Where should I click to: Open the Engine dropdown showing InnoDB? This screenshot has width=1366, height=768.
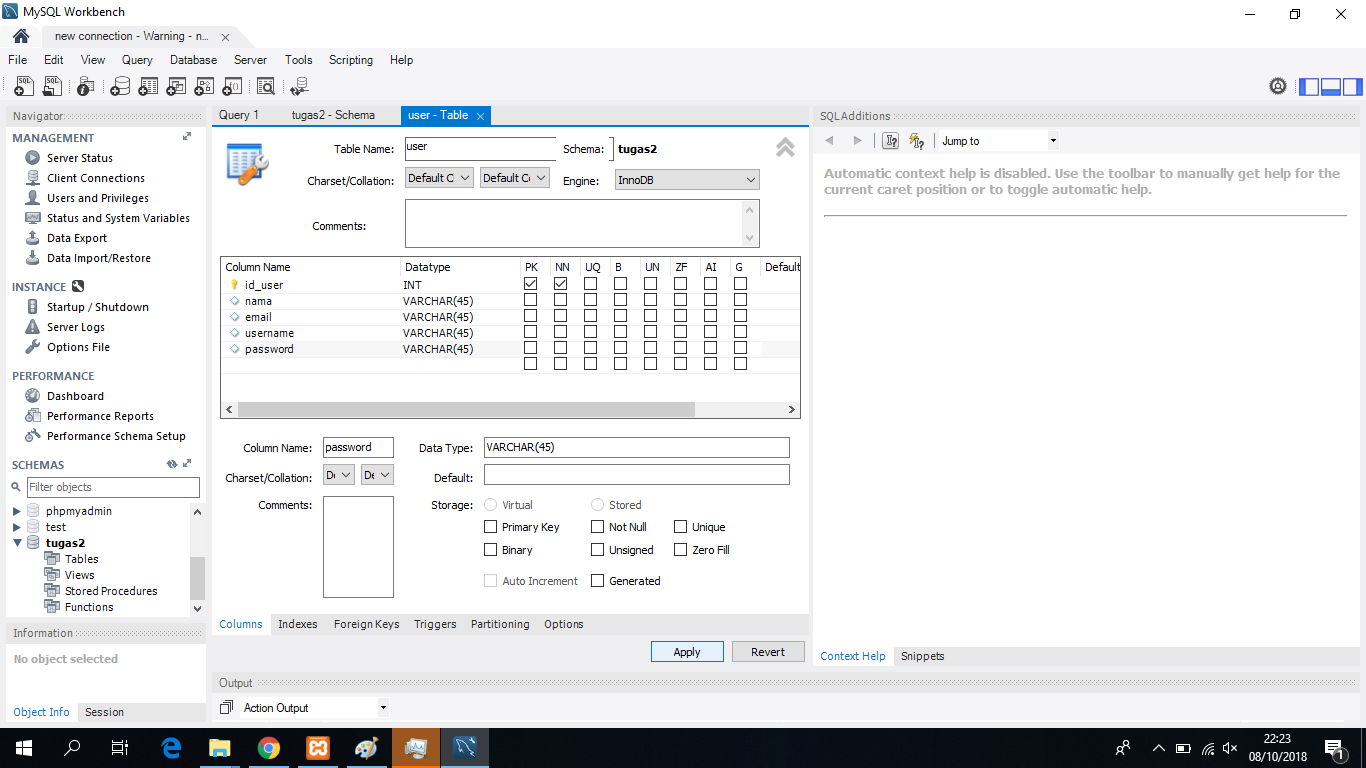tap(687, 180)
